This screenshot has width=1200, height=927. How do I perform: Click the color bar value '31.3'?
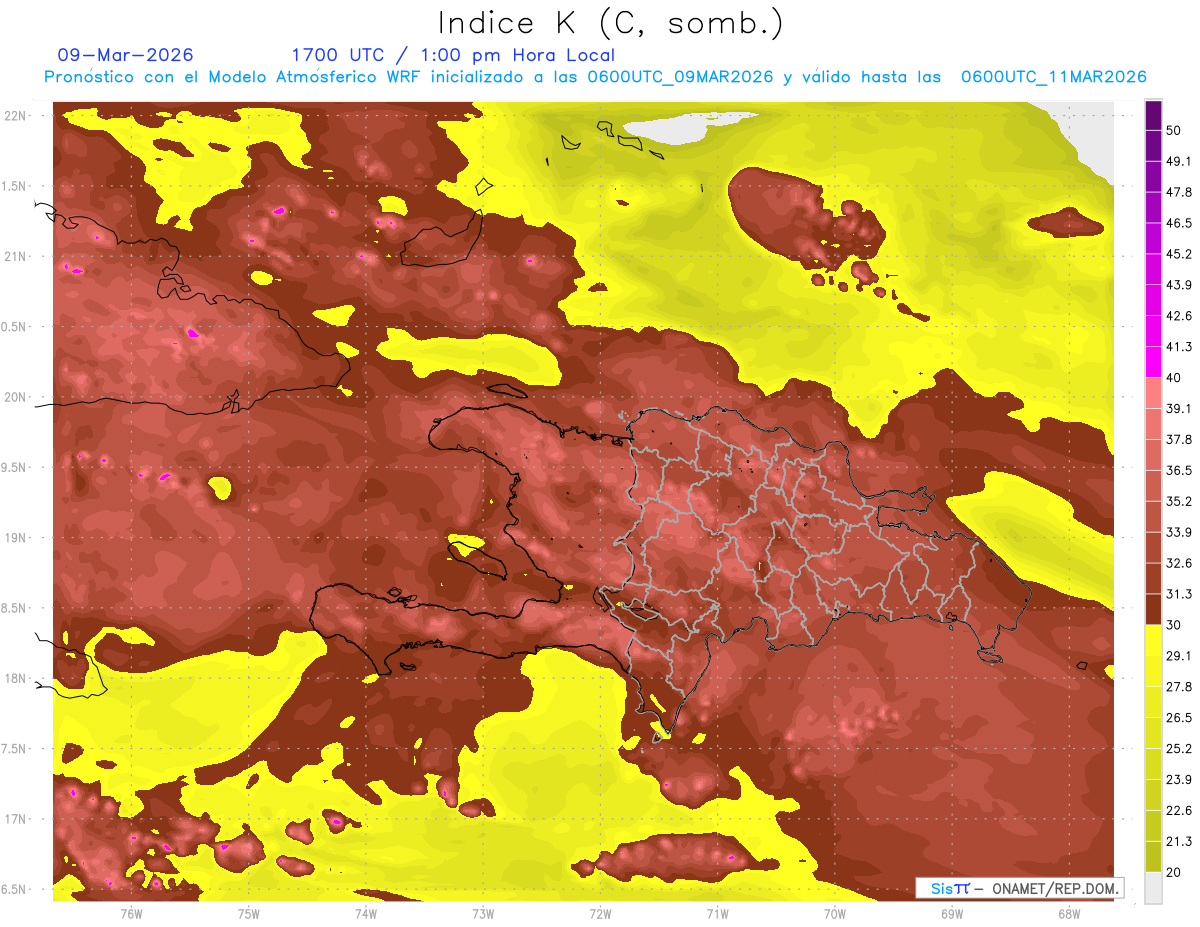(x=1179, y=594)
